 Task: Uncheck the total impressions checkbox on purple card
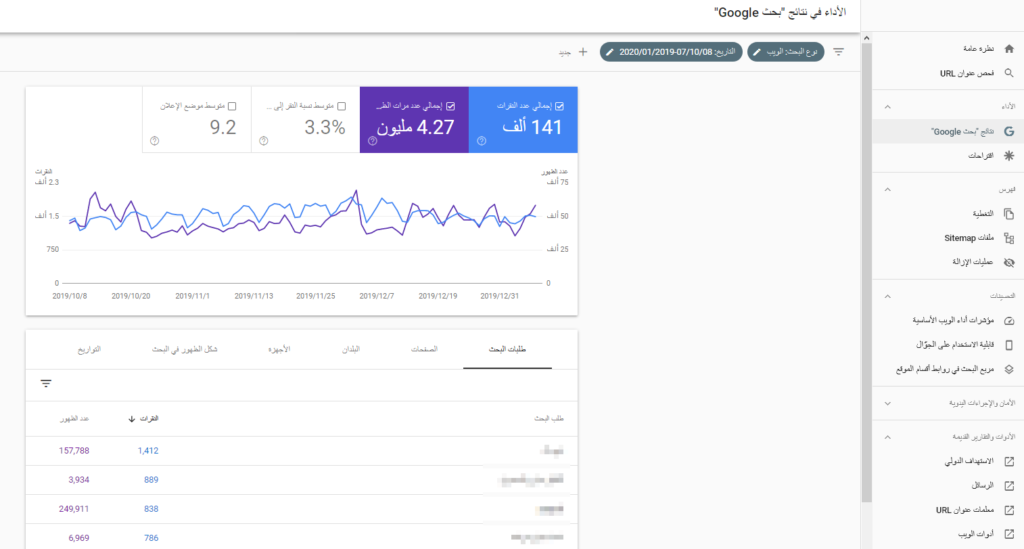[451, 106]
